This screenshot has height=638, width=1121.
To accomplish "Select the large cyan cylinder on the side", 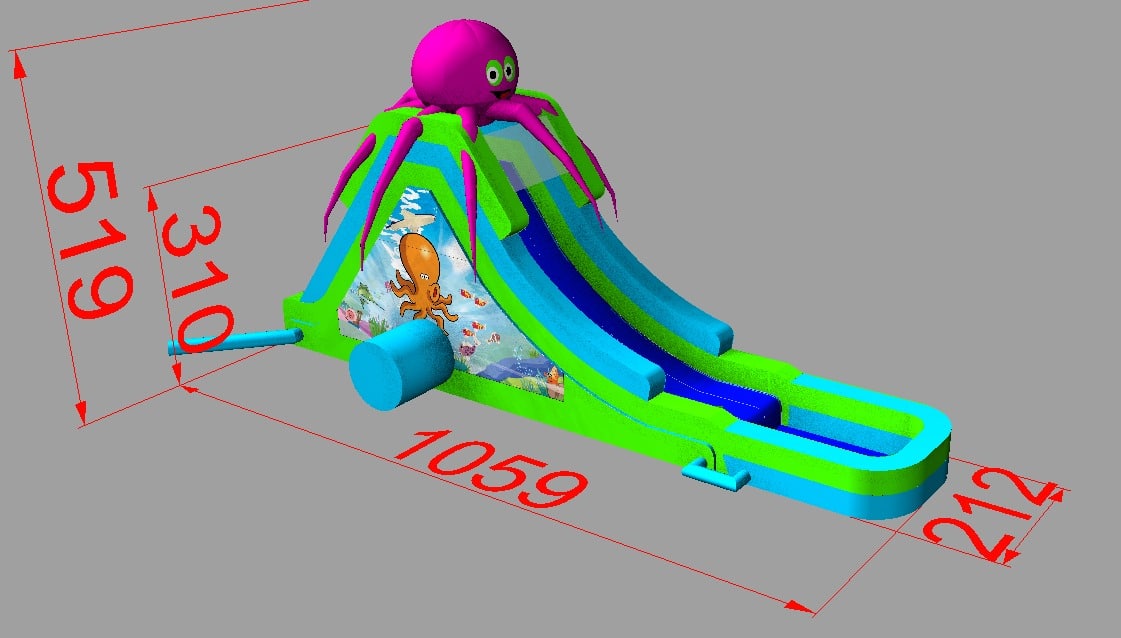I will point(401,364).
